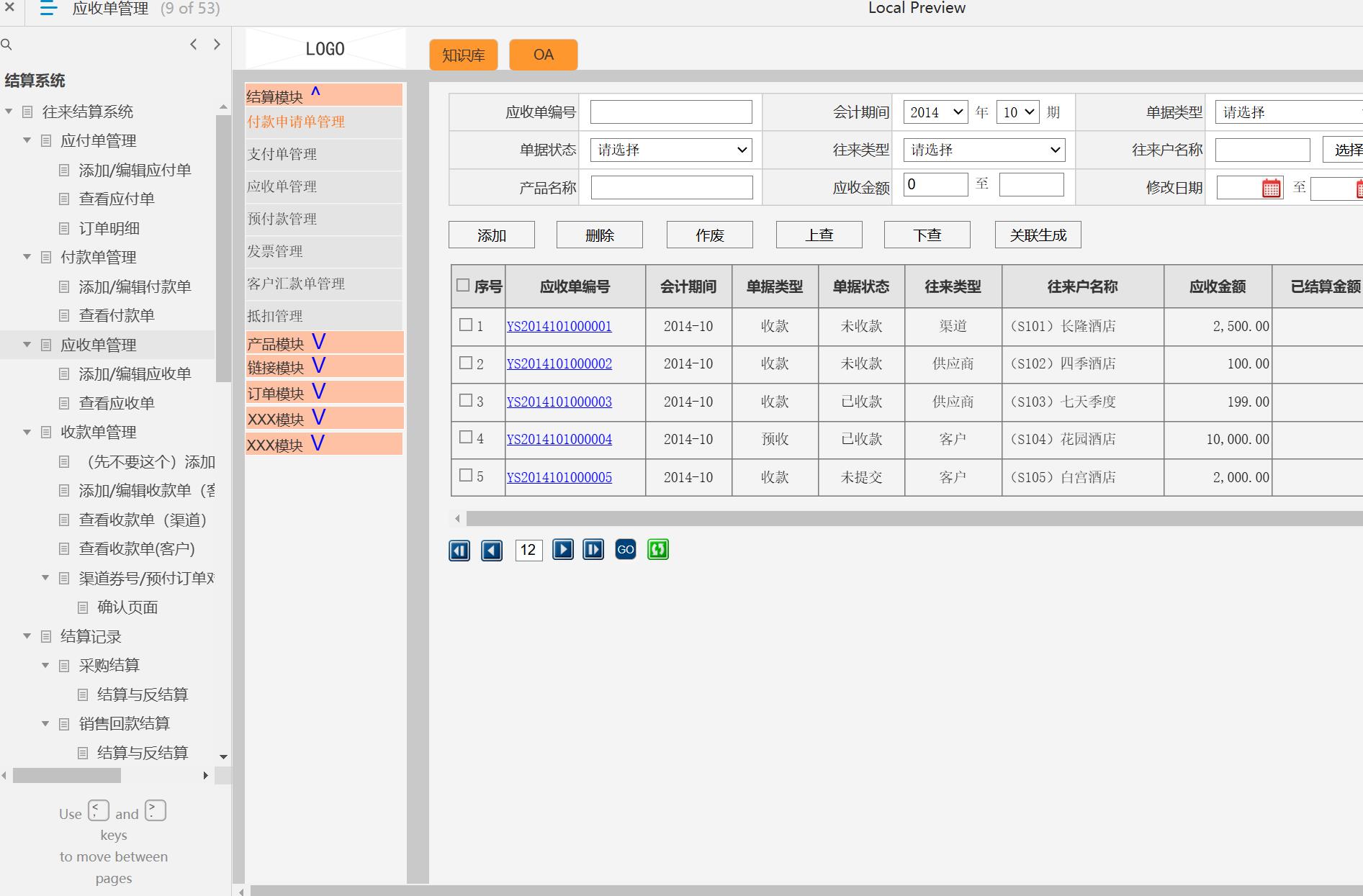Click page icon beside 订单明细

[x=64, y=229]
